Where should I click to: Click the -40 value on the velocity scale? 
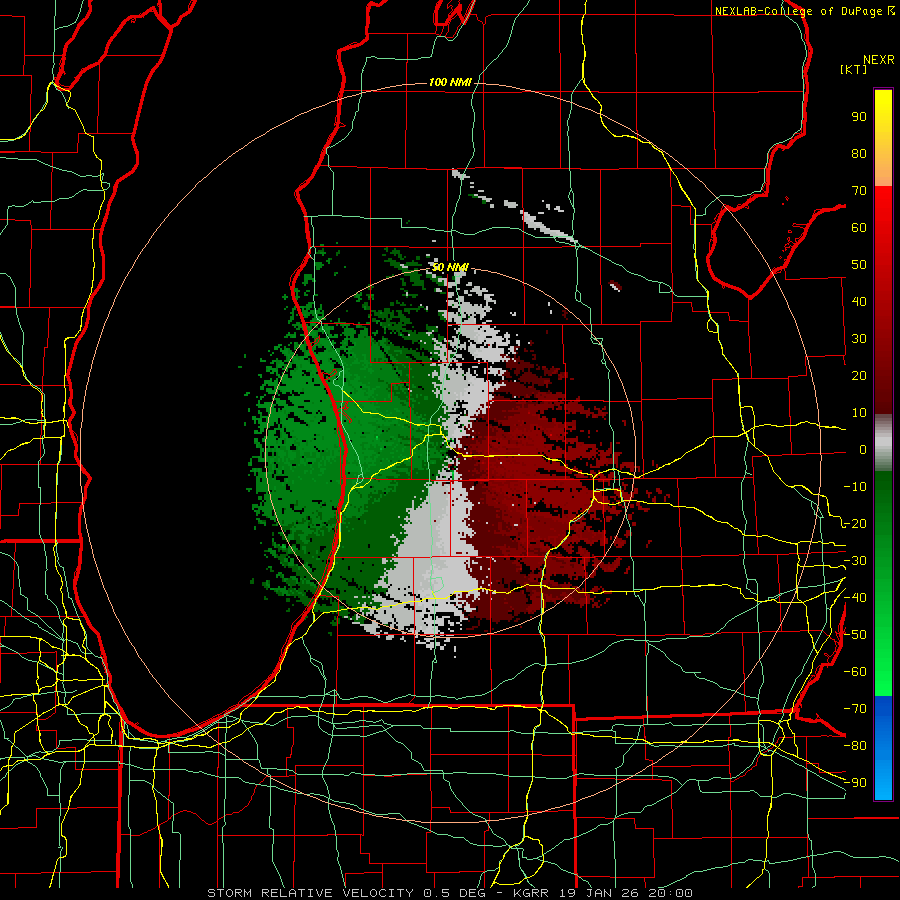pos(855,598)
